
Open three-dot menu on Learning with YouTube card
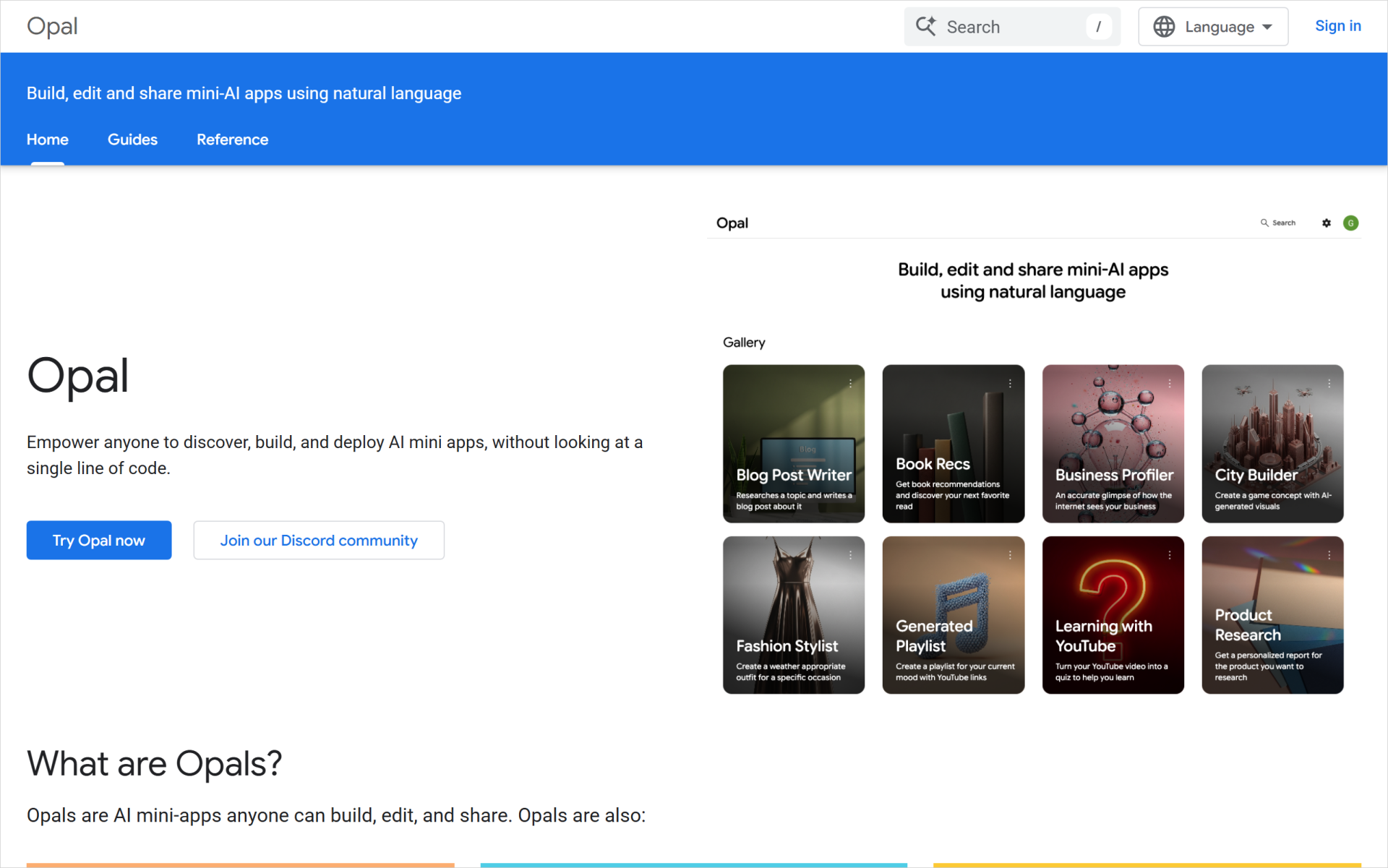1170,555
